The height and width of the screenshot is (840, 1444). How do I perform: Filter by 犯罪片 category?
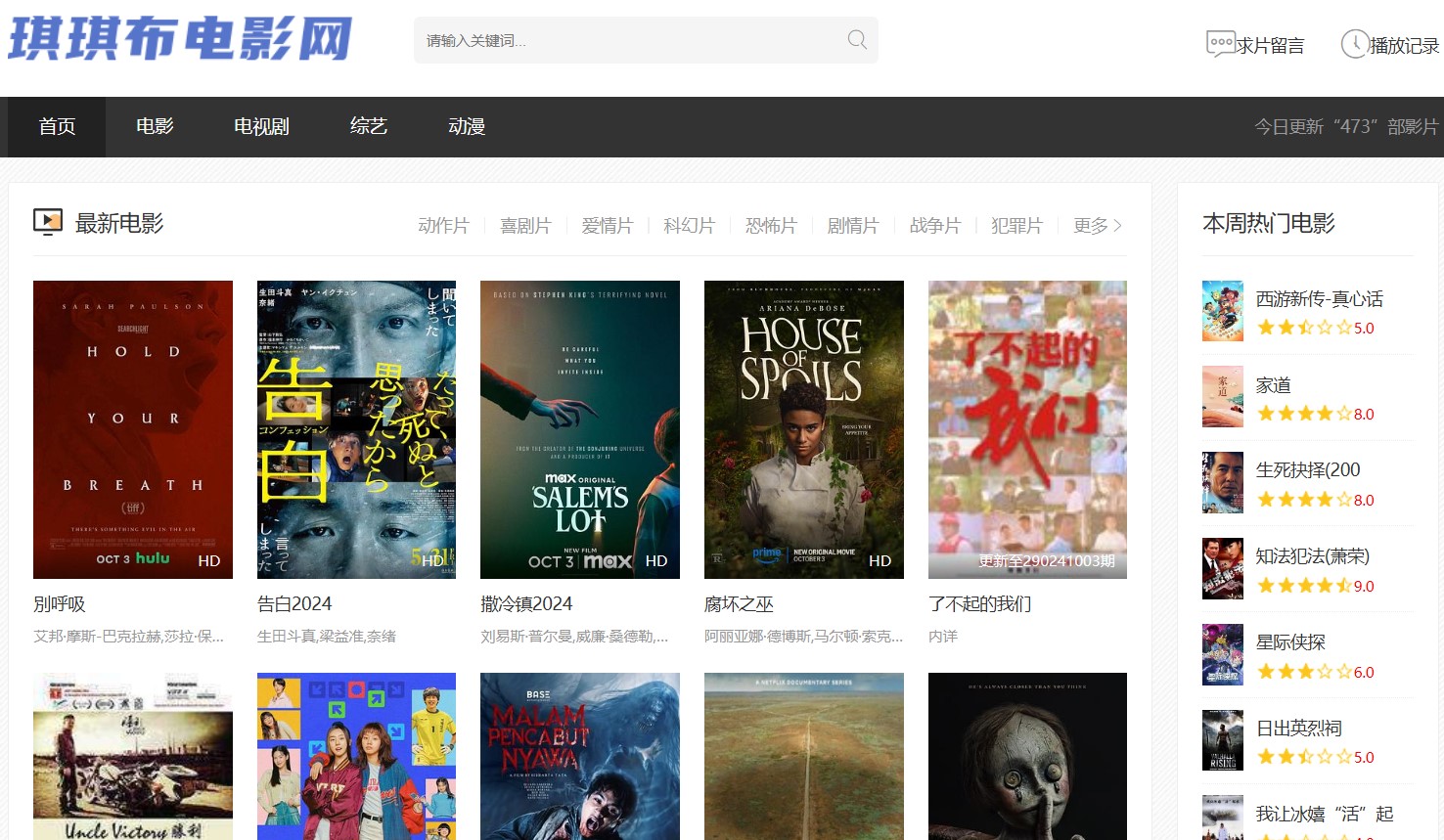point(1016,226)
